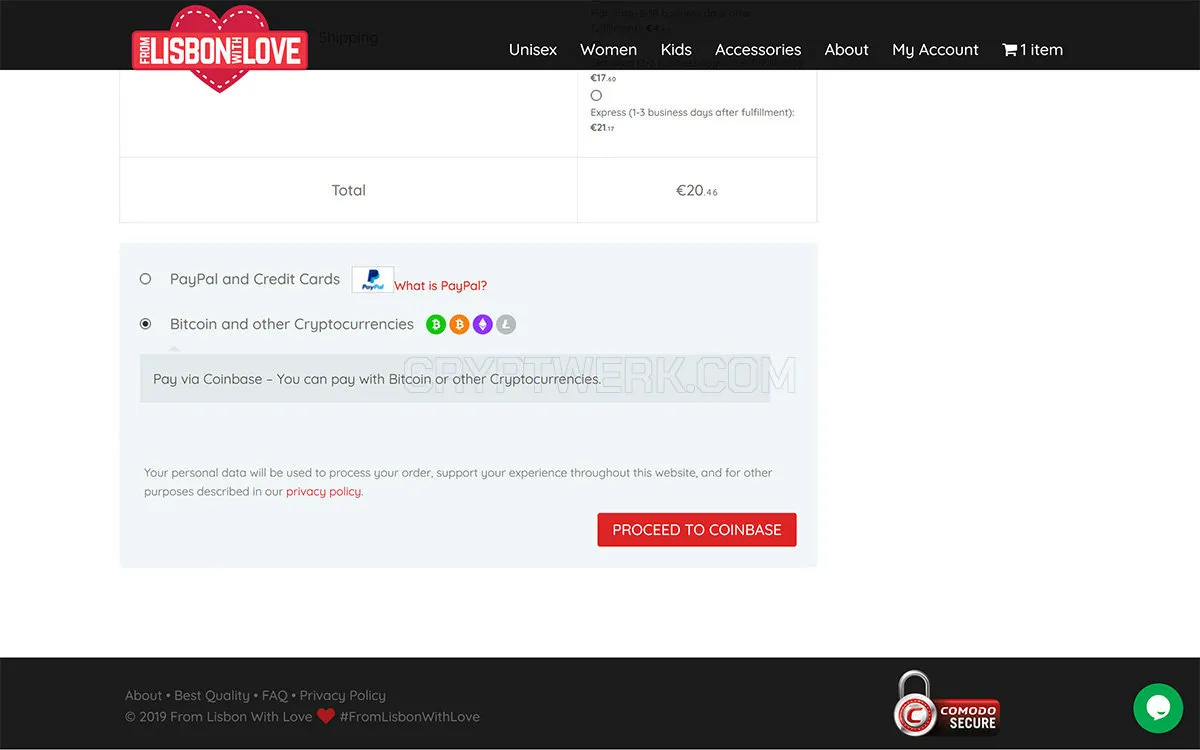Click the footer About link

click(x=143, y=695)
